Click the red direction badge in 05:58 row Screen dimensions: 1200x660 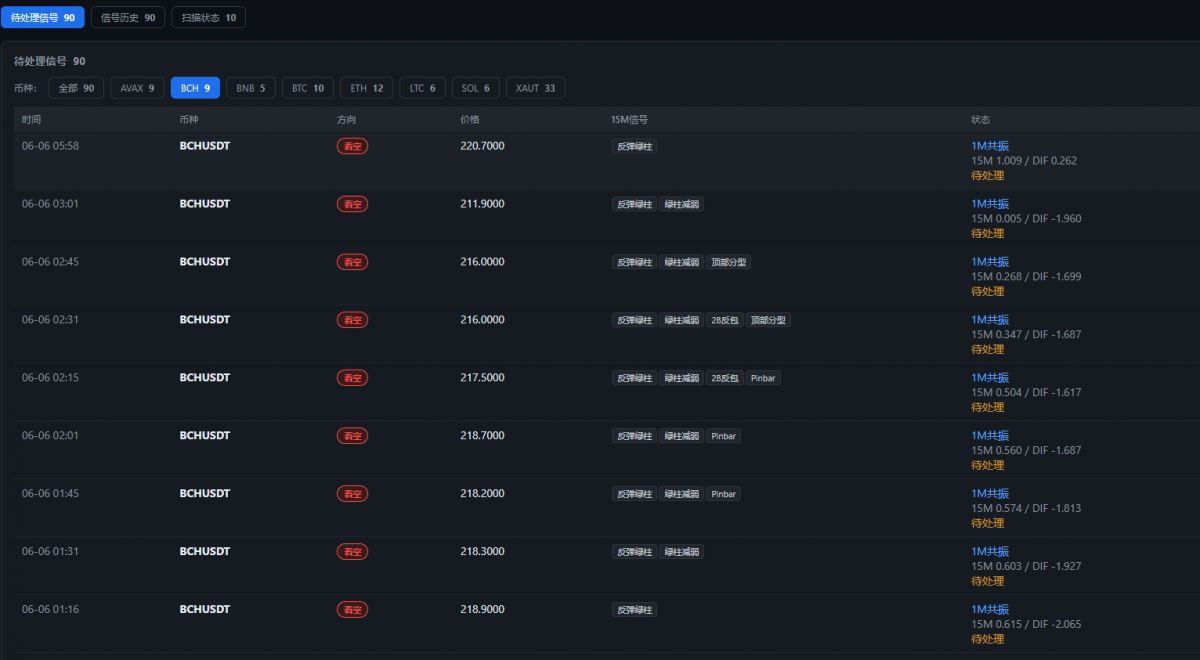tap(353, 146)
